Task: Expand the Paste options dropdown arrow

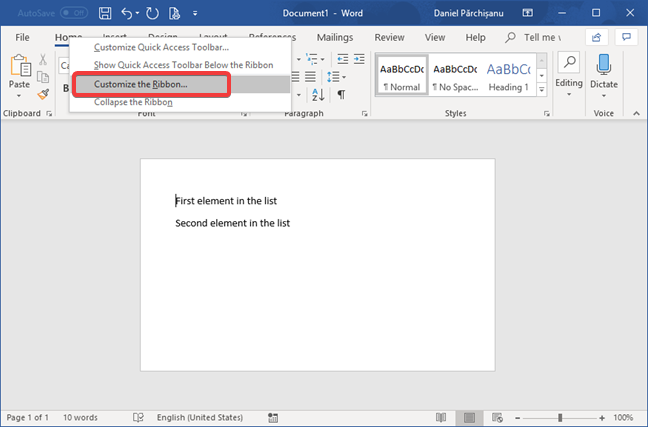Action: [19, 96]
